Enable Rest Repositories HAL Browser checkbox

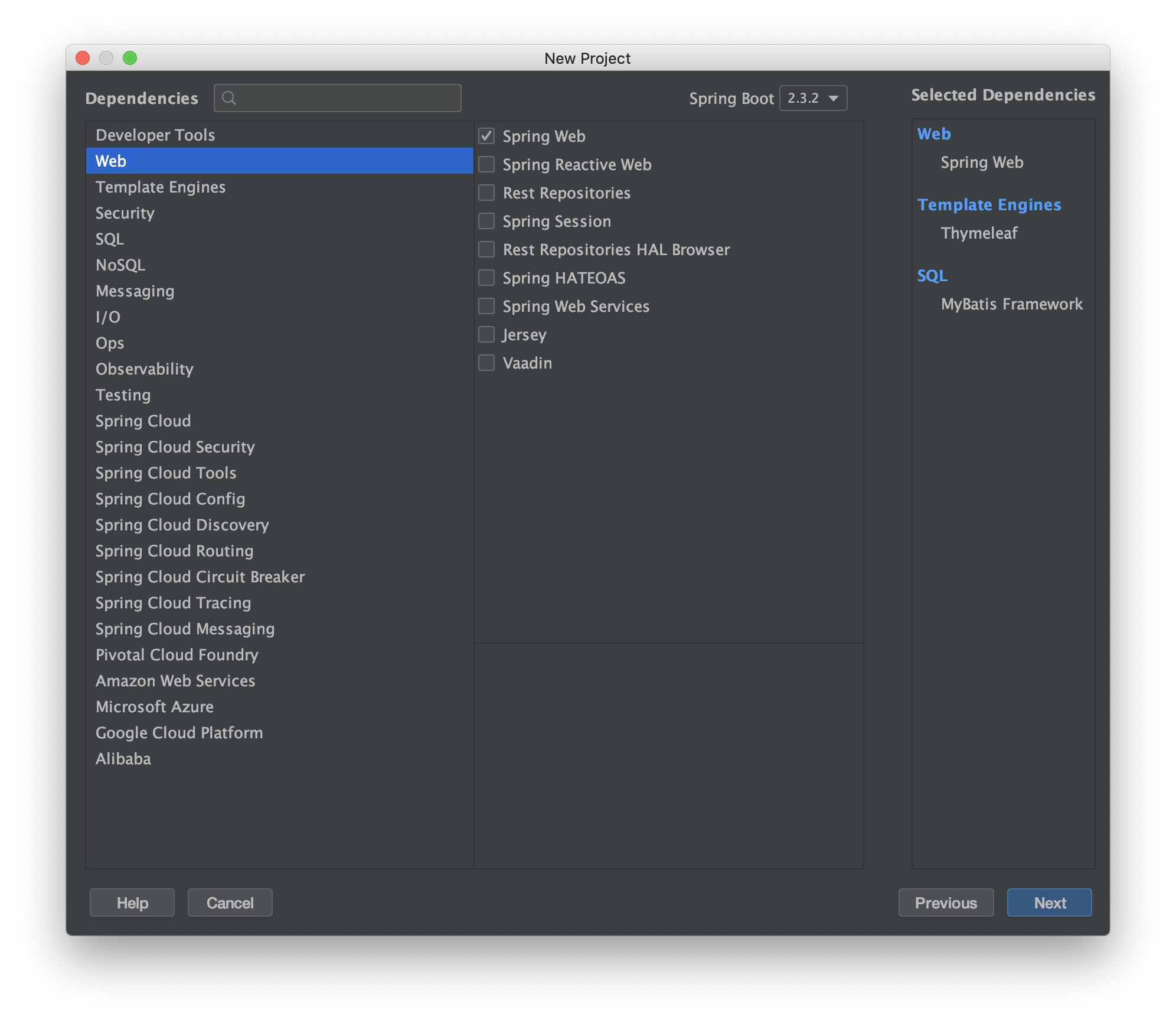(x=486, y=249)
